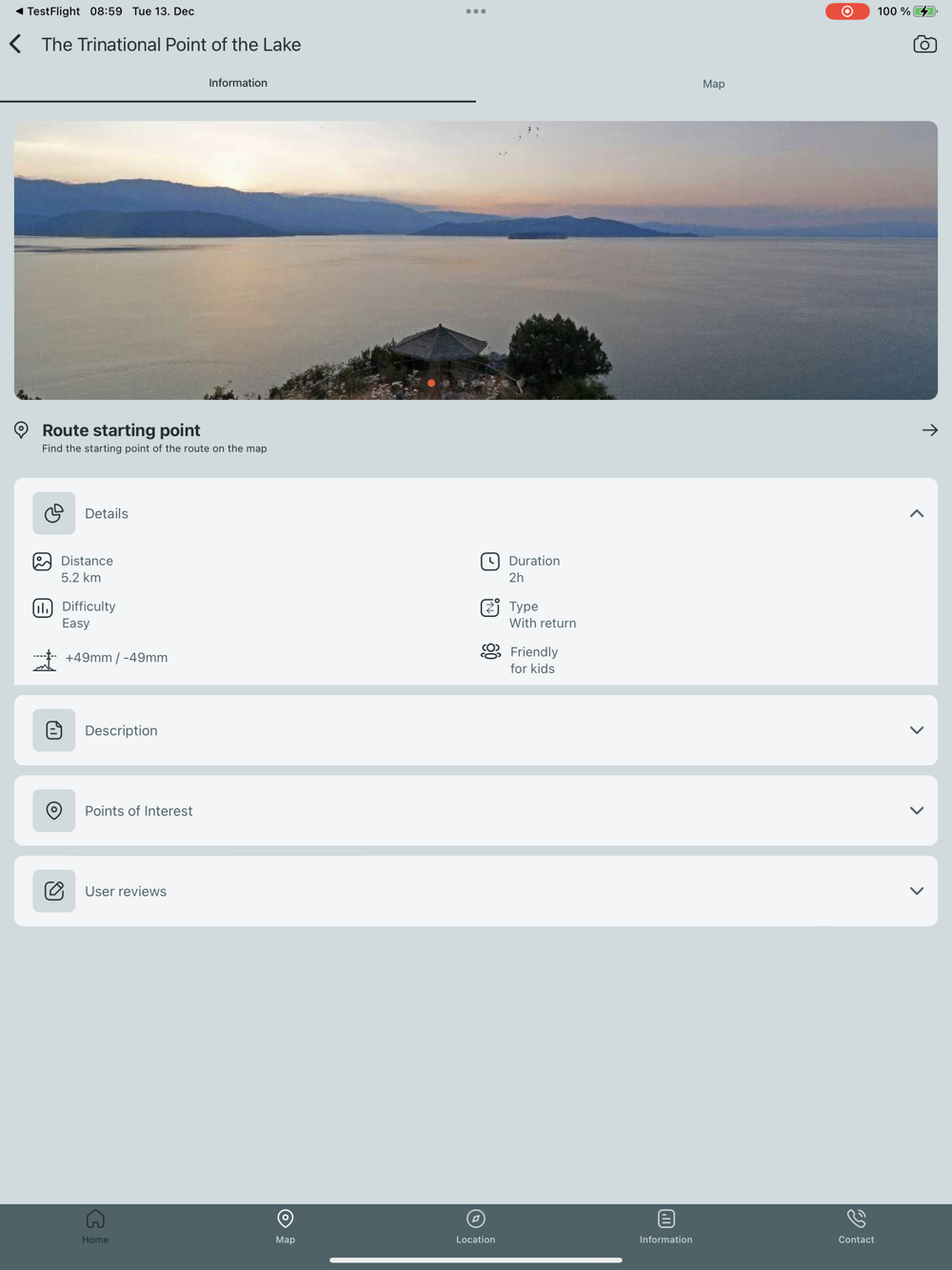Tap the Points of Interest pin icon
This screenshot has width=952, height=1270.
click(x=54, y=810)
